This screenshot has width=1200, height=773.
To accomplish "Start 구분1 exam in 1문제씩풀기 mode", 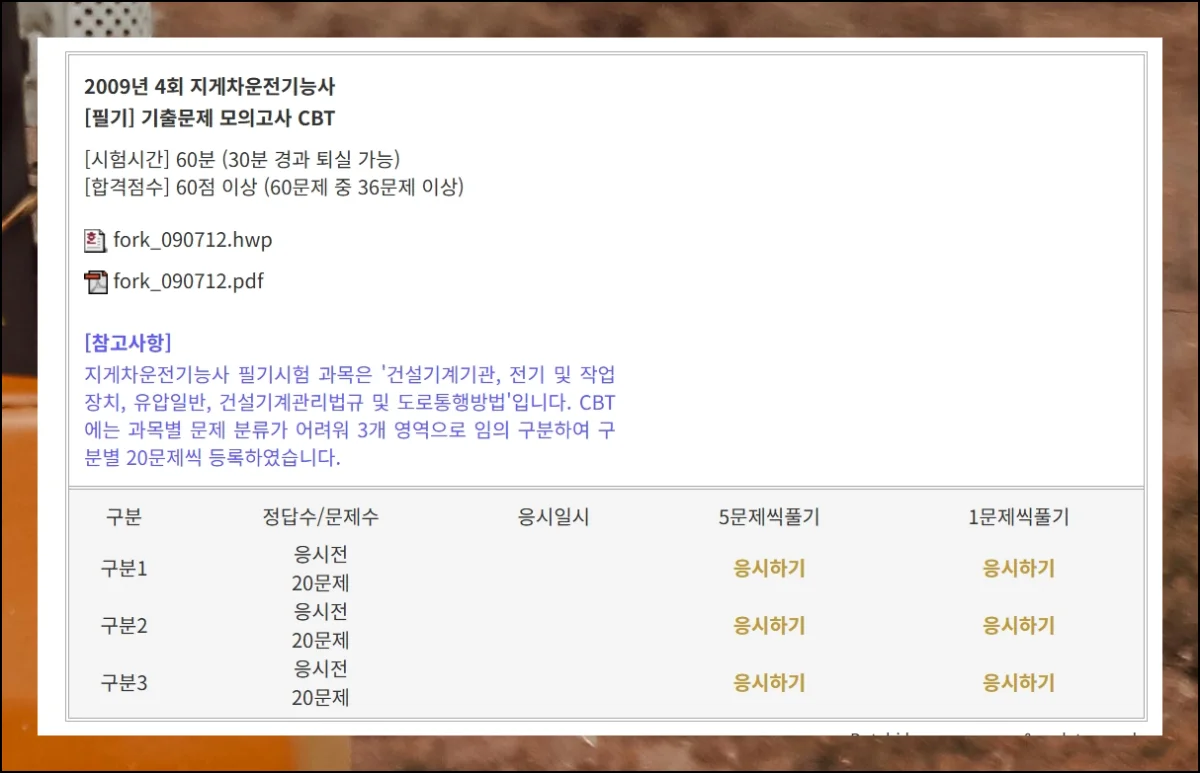I will click(1018, 569).
